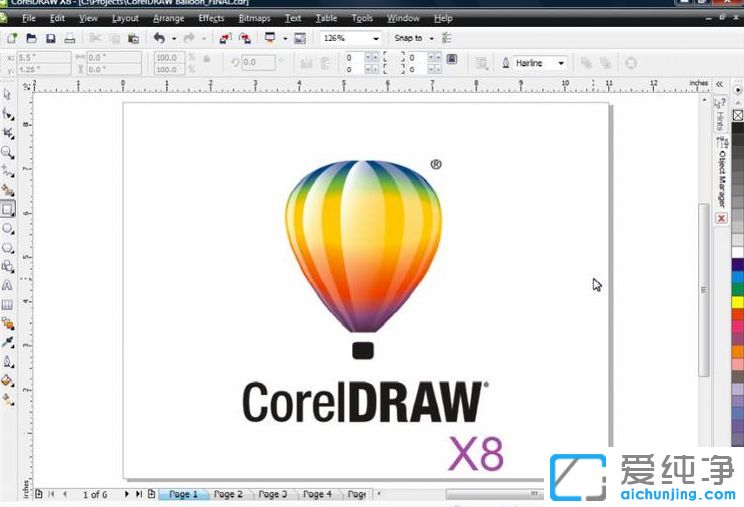
Task: Click the Import icon
Action: click(225, 38)
